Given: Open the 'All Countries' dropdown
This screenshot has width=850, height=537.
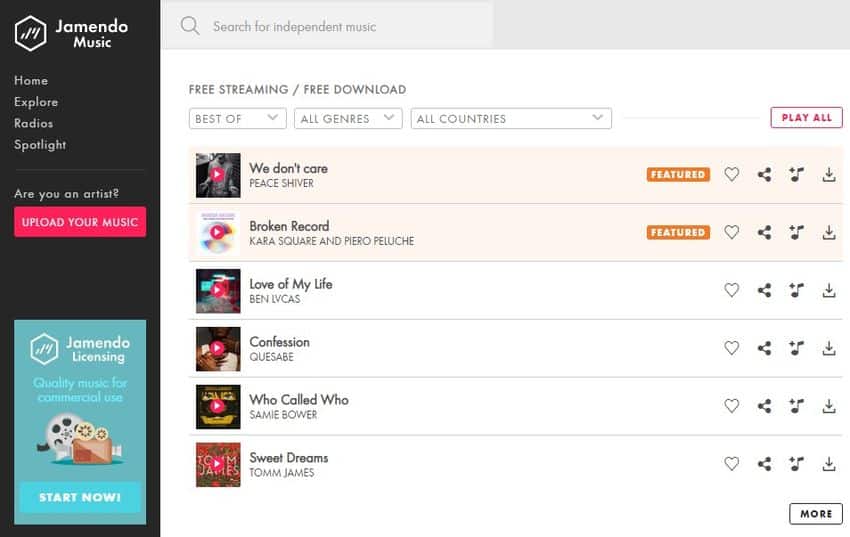Looking at the screenshot, I should [x=510, y=118].
